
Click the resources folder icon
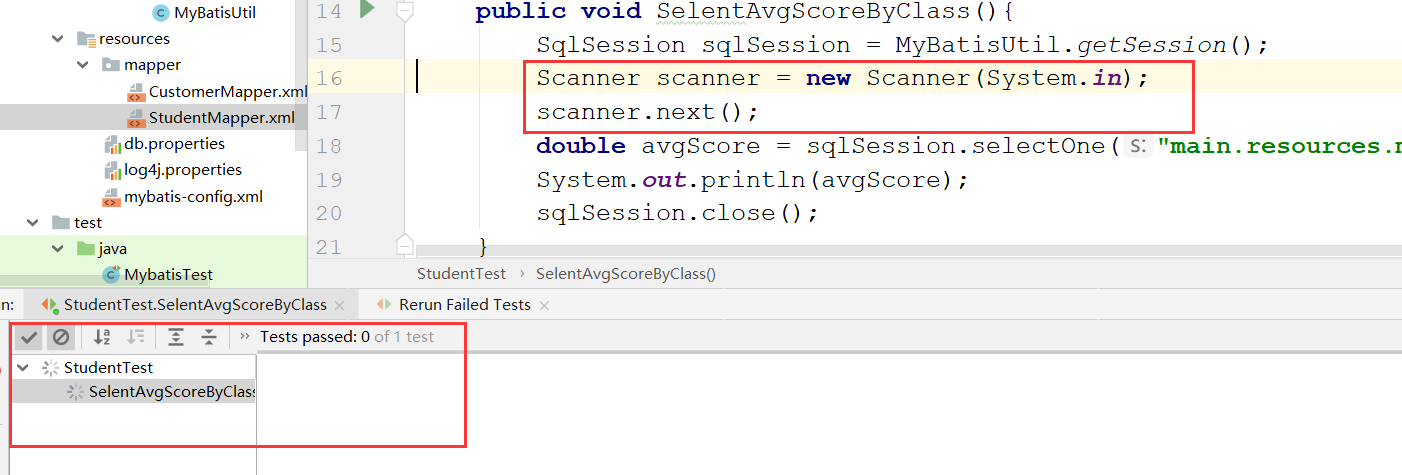(x=86, y=39)
